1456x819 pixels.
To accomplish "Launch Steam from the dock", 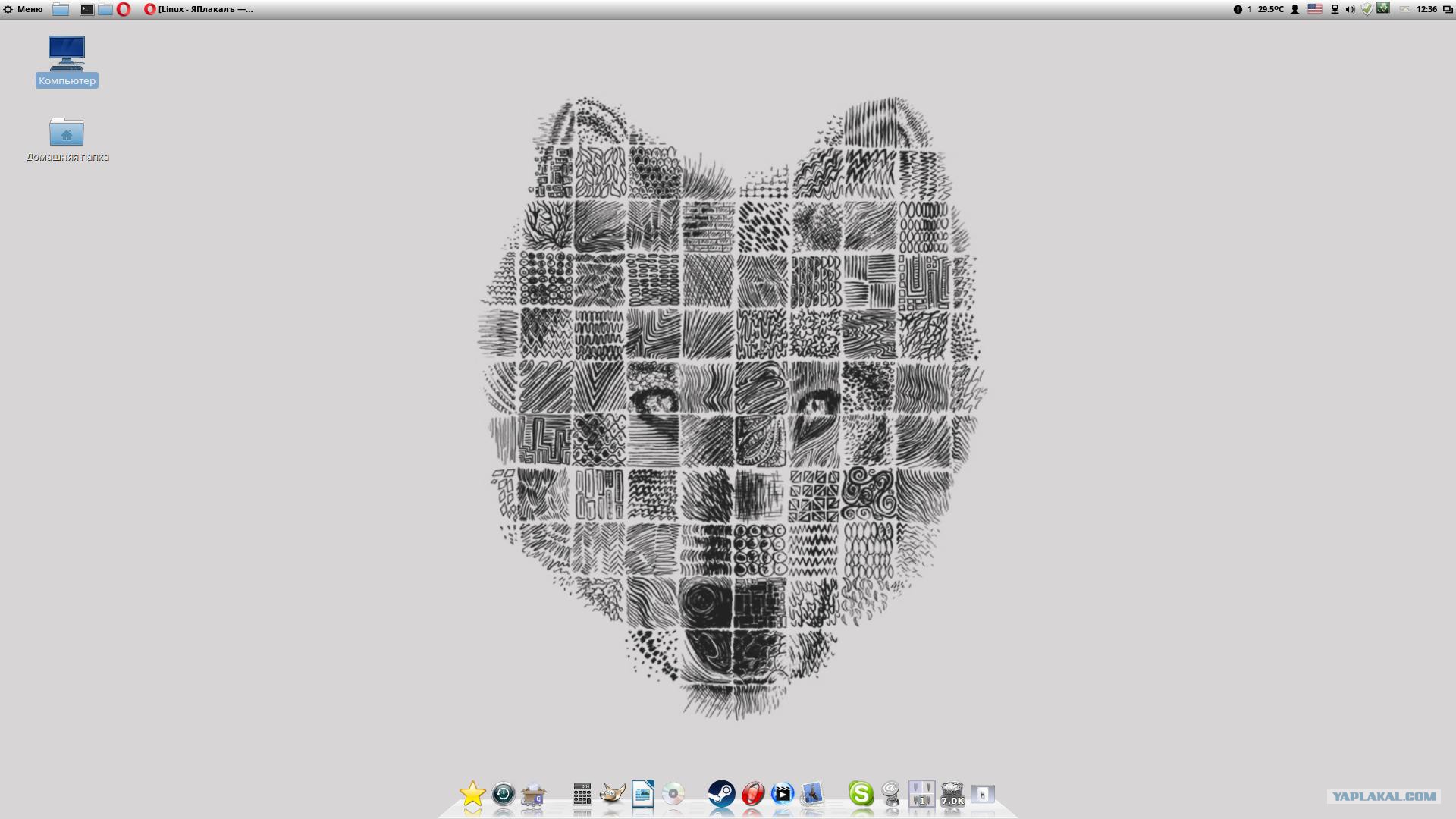I will pyautogui.click(x=721, y=794).
